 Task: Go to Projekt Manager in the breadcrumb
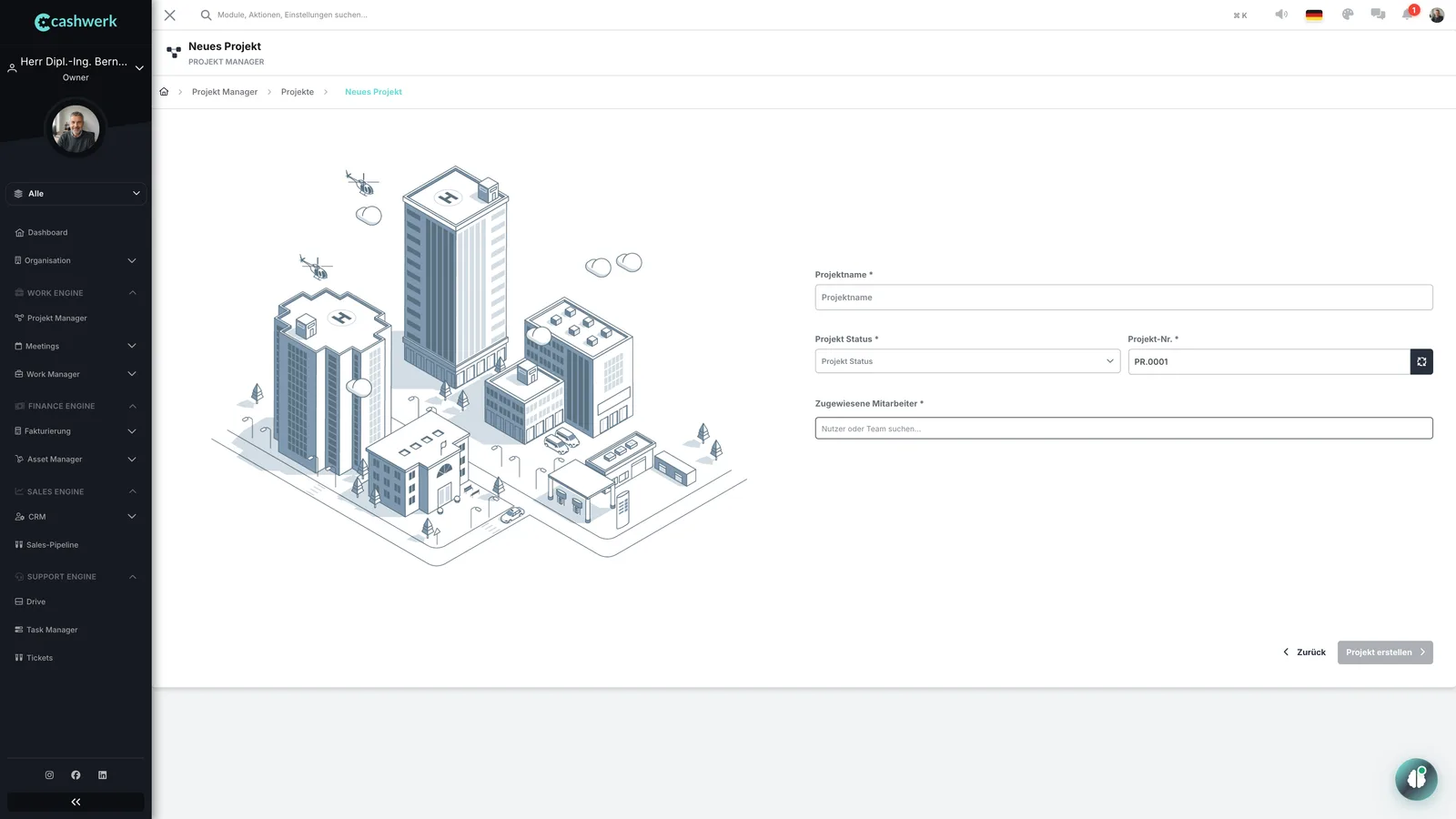coord(225,92)
